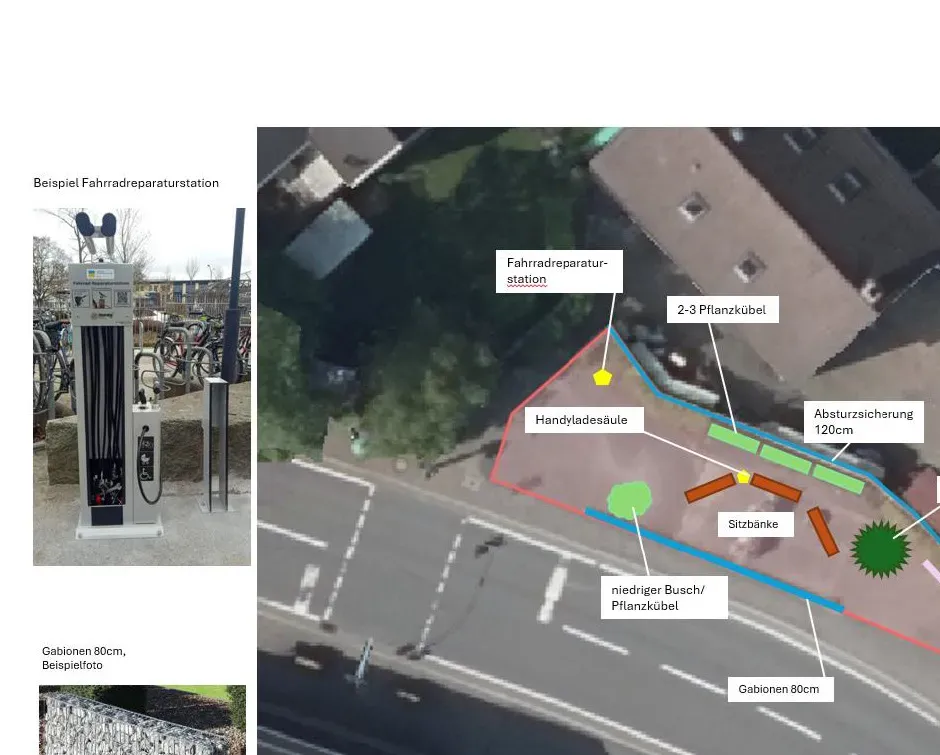Viewport: 940px width, 755px height.
Task: Select the light green low bush shape
Action: [630, 499]
